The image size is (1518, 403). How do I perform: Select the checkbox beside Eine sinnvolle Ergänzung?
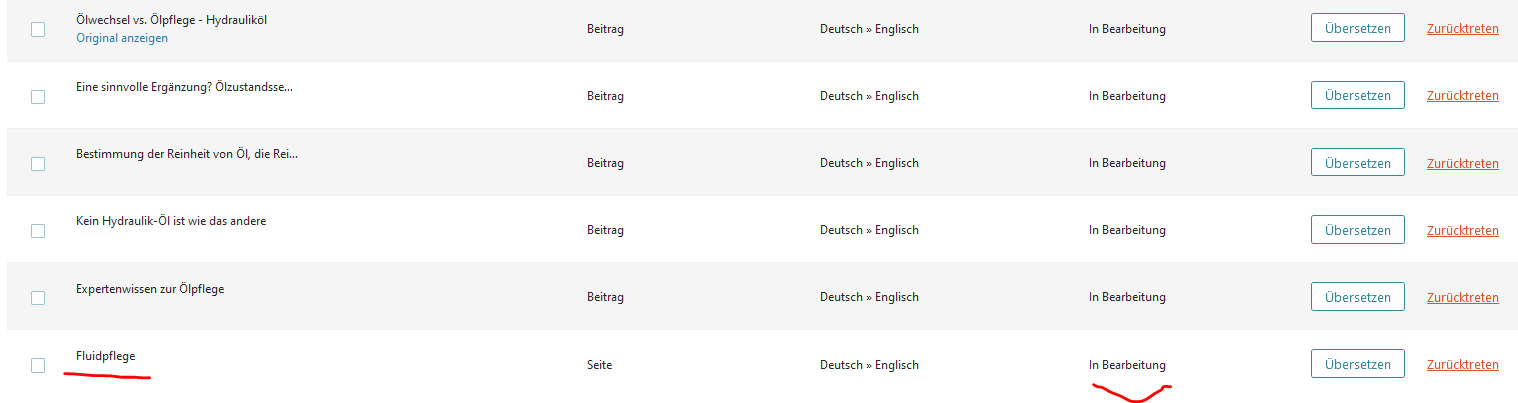[x=38, y=97]
